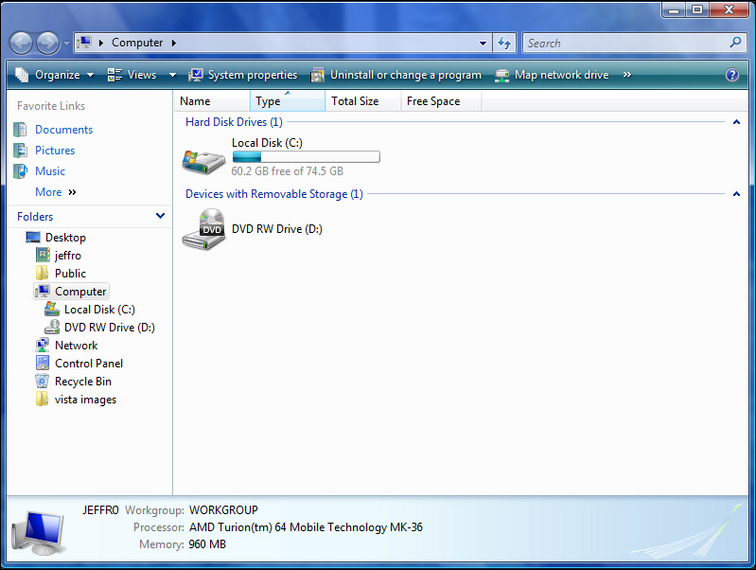Open the Views dropdown arrow
This screenshot has width=756, height=570.
click(172, 75)
